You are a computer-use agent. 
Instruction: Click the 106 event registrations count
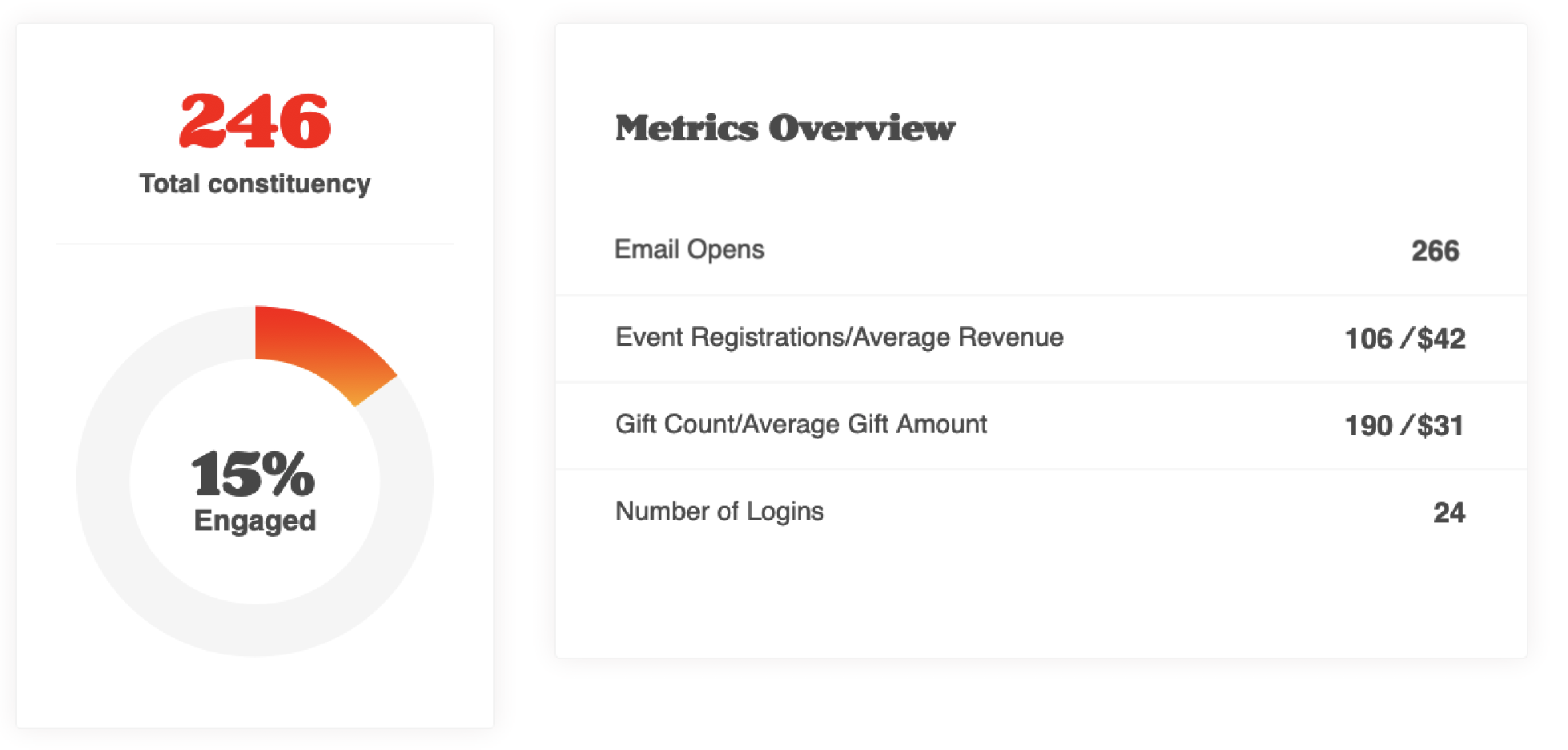[1369, 339]
